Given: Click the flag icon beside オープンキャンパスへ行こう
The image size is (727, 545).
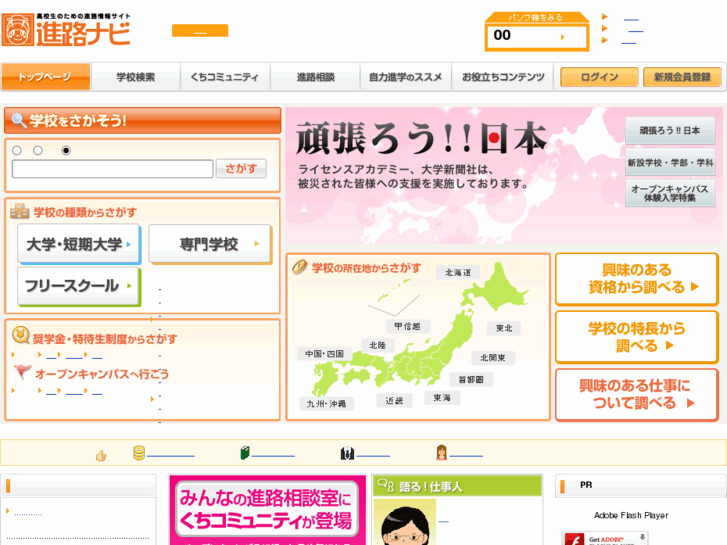Looking at the screenshot, I should coord(22,371).
